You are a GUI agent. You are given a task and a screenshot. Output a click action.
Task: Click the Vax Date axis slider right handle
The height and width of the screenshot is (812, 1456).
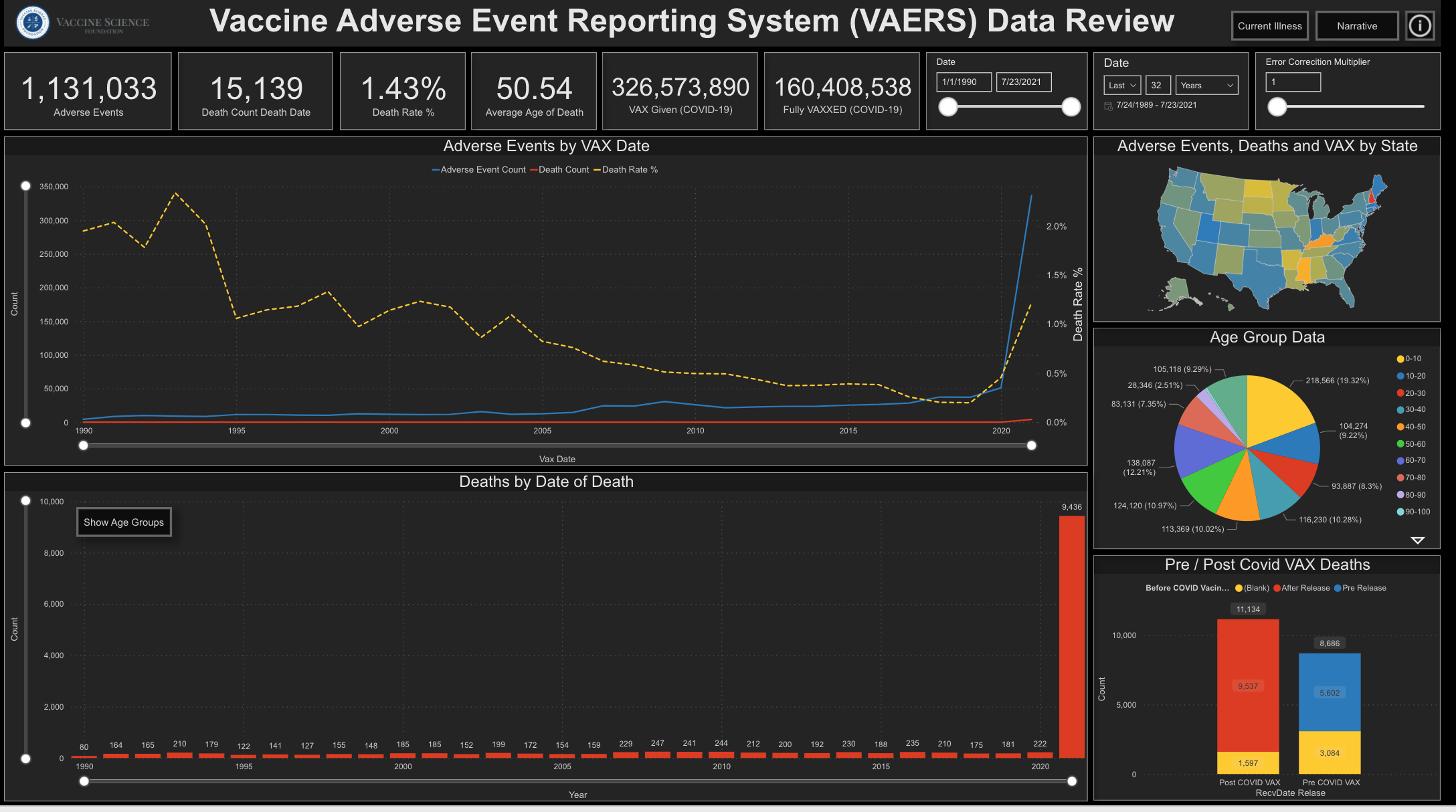(x=1032, y=445)
